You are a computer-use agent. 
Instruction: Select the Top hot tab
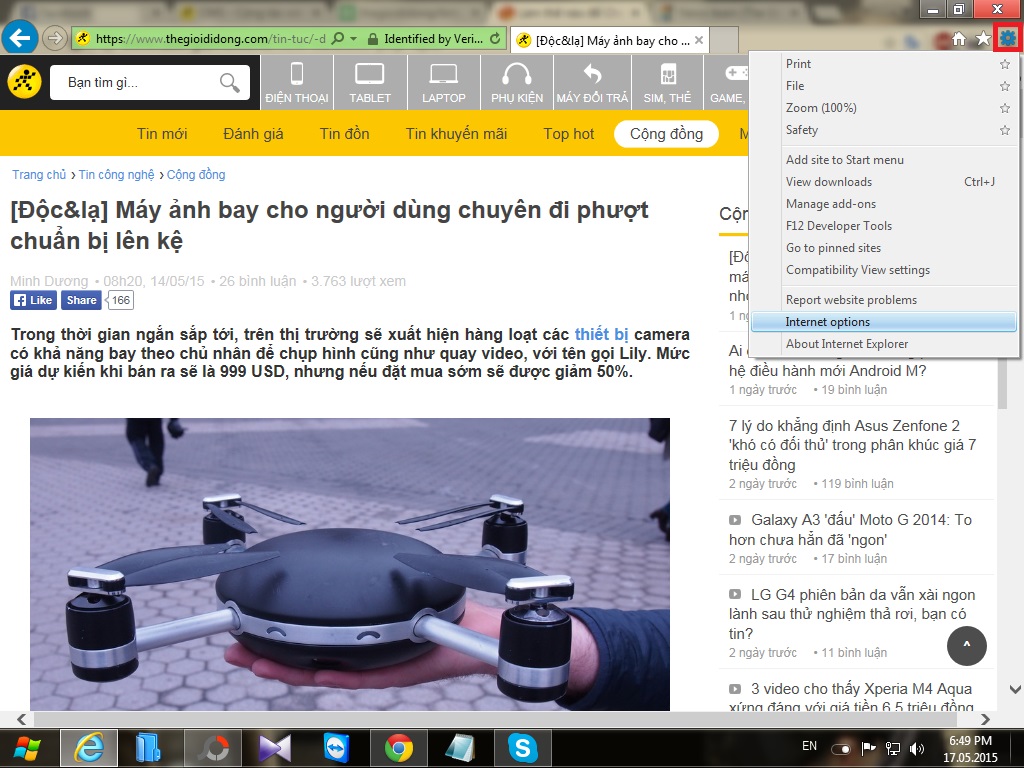click(569, 134)
